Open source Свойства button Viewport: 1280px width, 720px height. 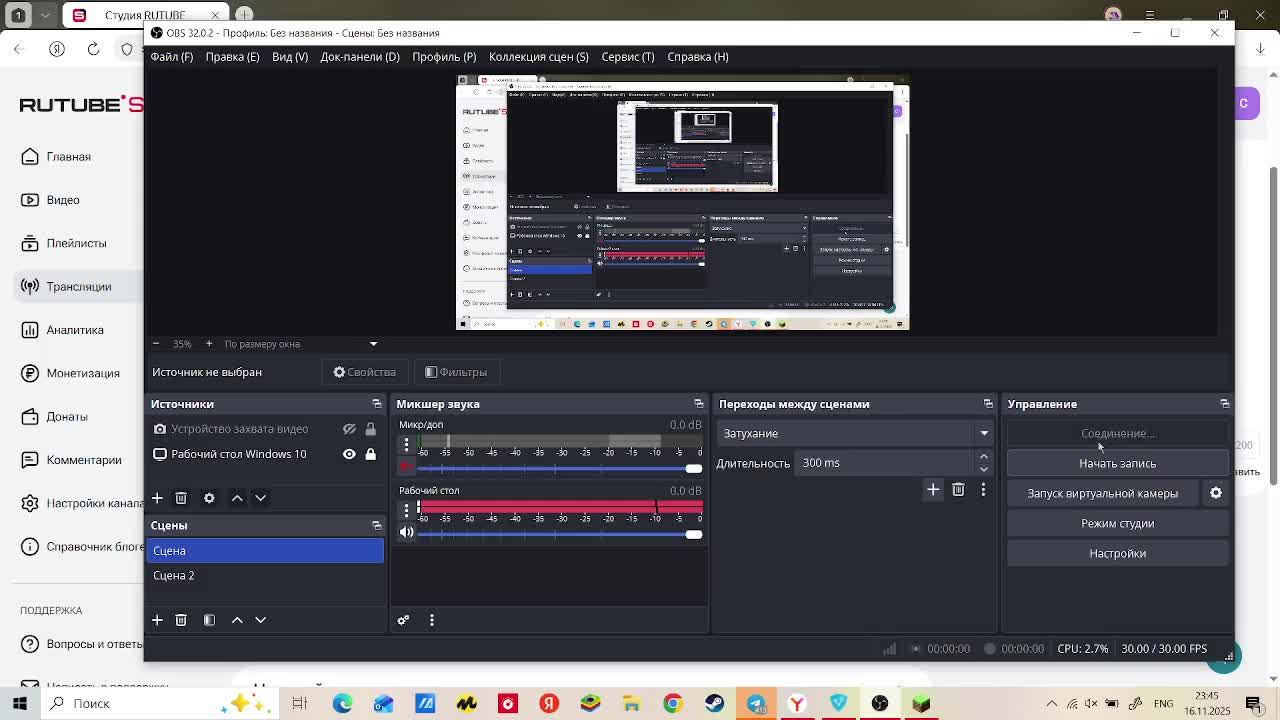(x=365, y=372)
